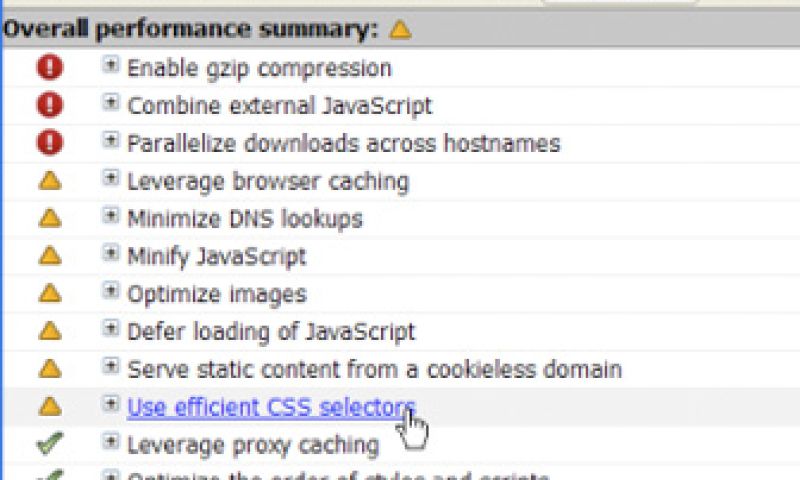The width and height of the screenshot is (800, 480).
Task: Click the green checkmark beside Leverage proxy caching
Action: (x=50, y=443)
